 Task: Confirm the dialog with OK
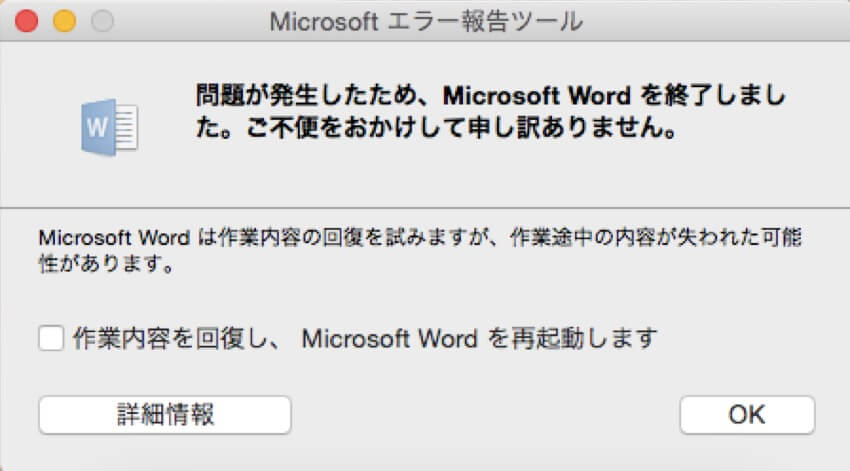747,415
